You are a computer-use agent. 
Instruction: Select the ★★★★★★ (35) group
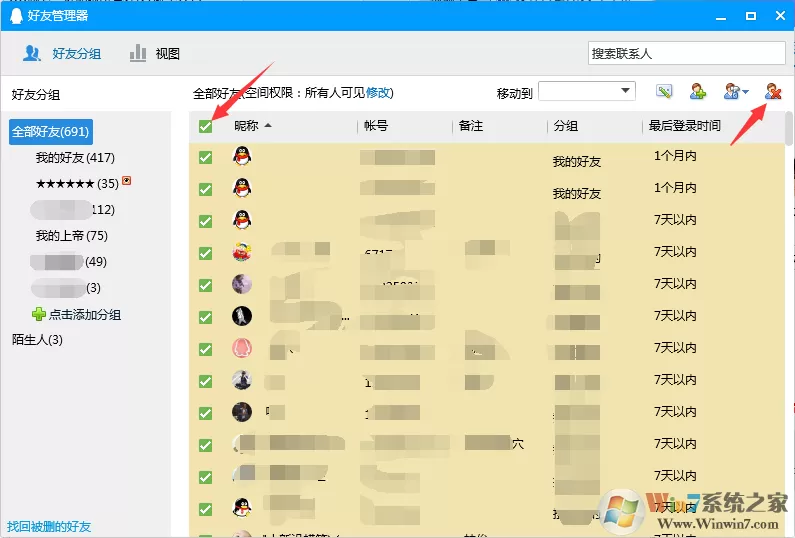coord(77,184)
